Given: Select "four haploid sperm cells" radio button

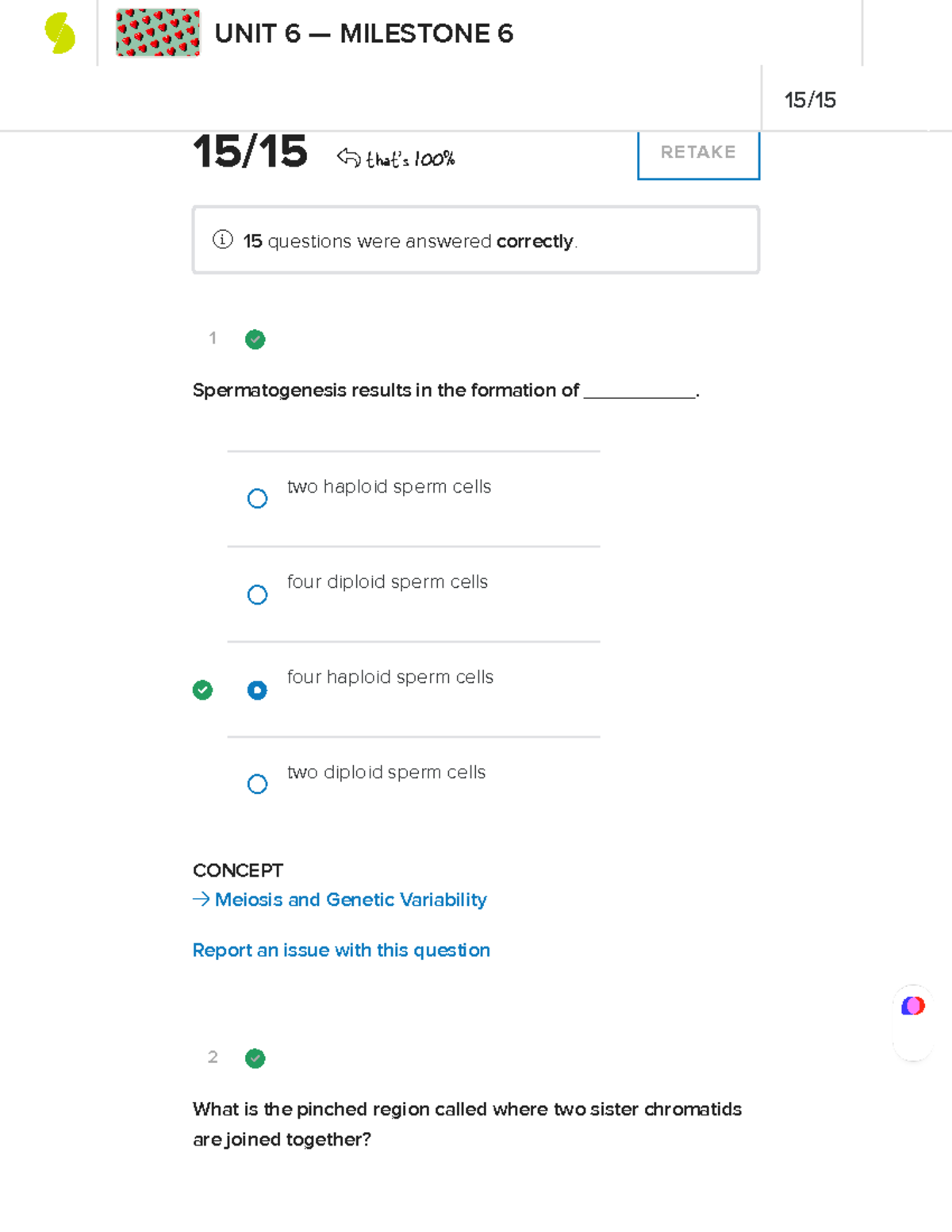Looking at the screenshot, I should point(257,690).
